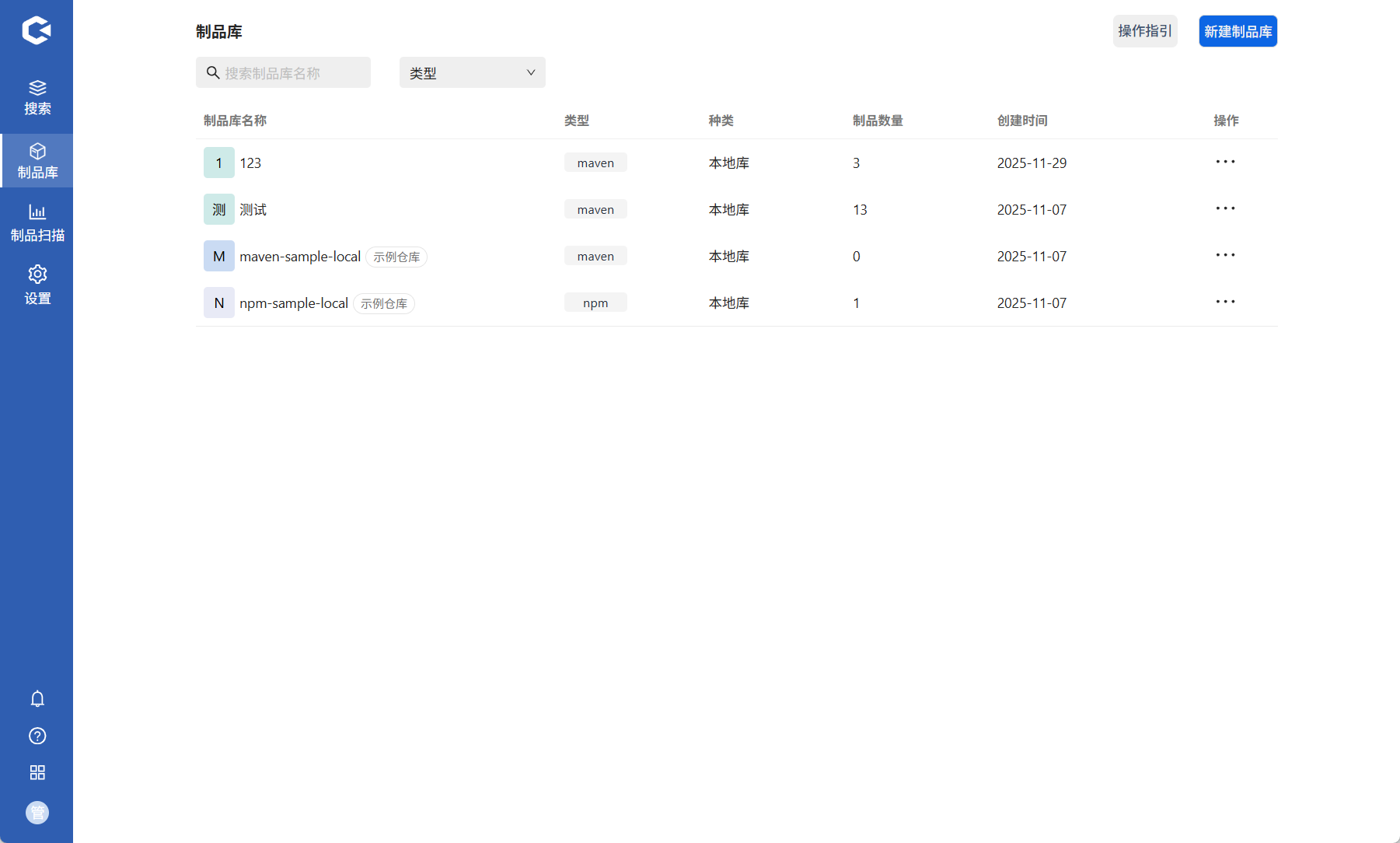Screen dimensions: 1400x843
Task: Open the repository named 123
Action: pos(250,163)
